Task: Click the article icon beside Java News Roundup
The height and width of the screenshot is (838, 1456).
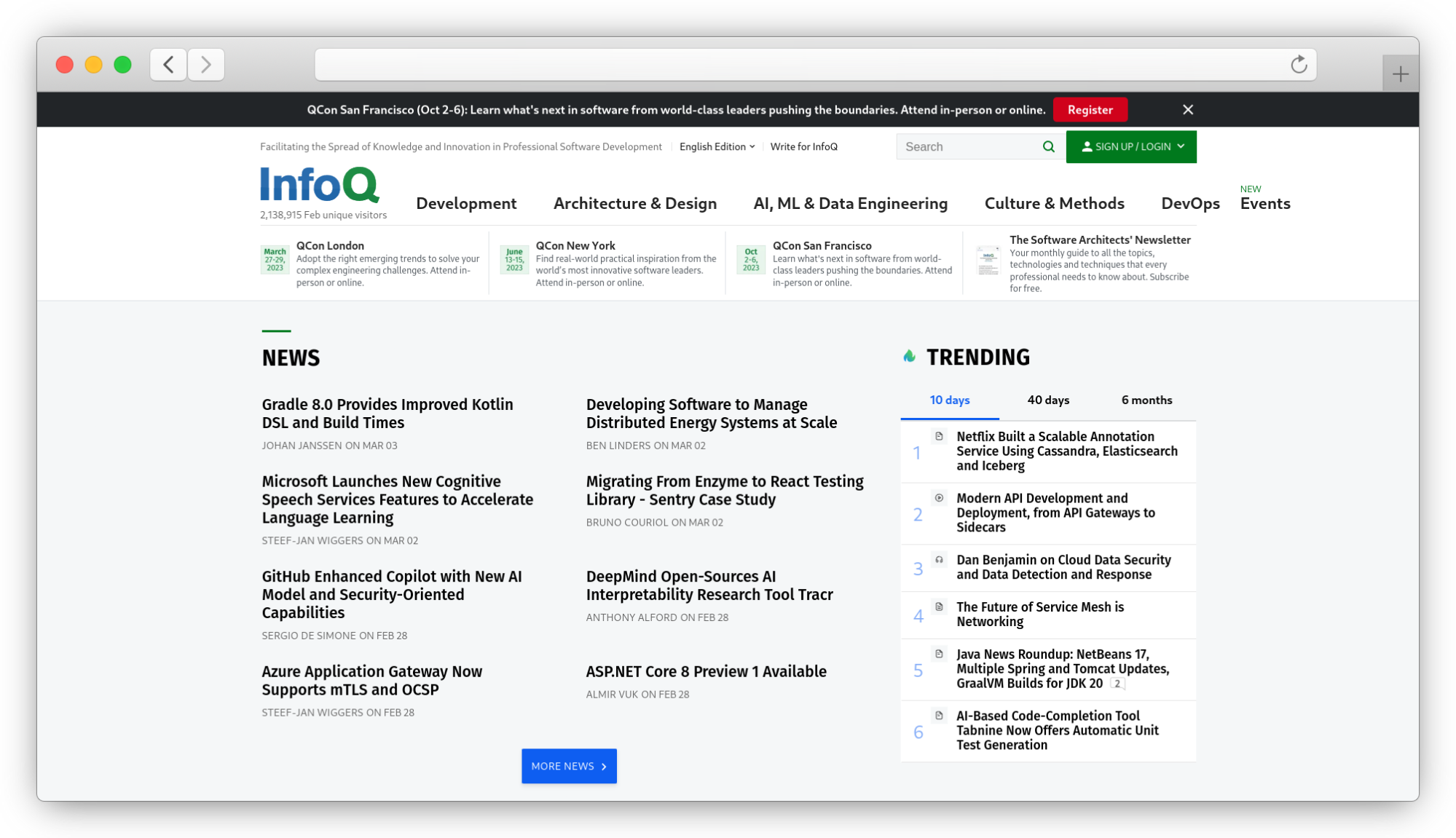Action: click(x=939, y=655)
